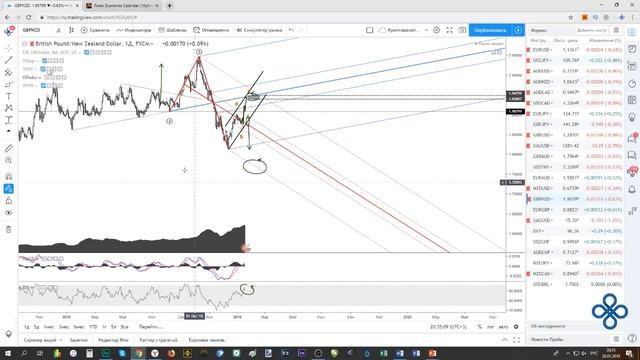Select EURUSD in the watchlist
The height and width of the screenshot is (360, 640).
pos(575,49)
